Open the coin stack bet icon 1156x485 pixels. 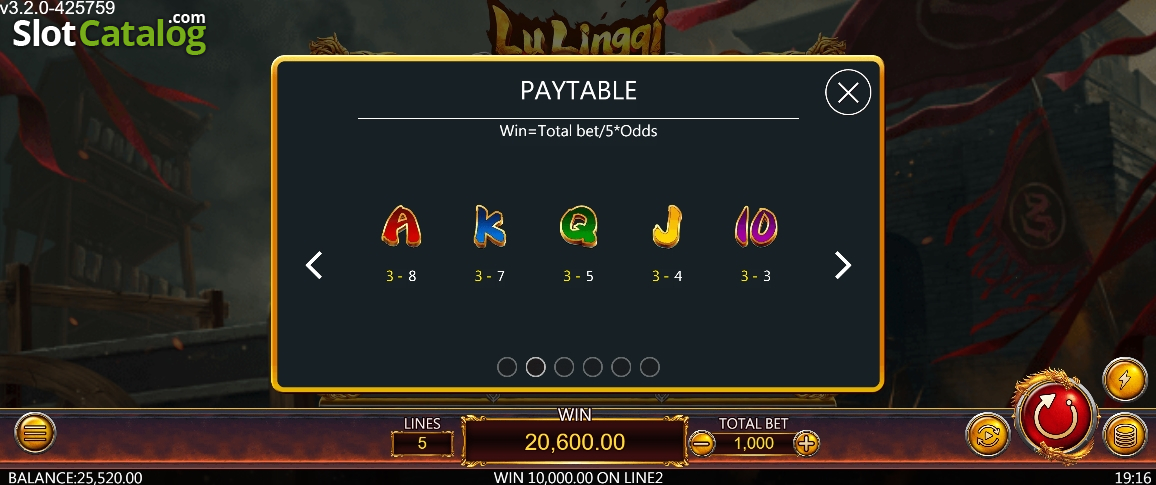(x=1125, y=435)
